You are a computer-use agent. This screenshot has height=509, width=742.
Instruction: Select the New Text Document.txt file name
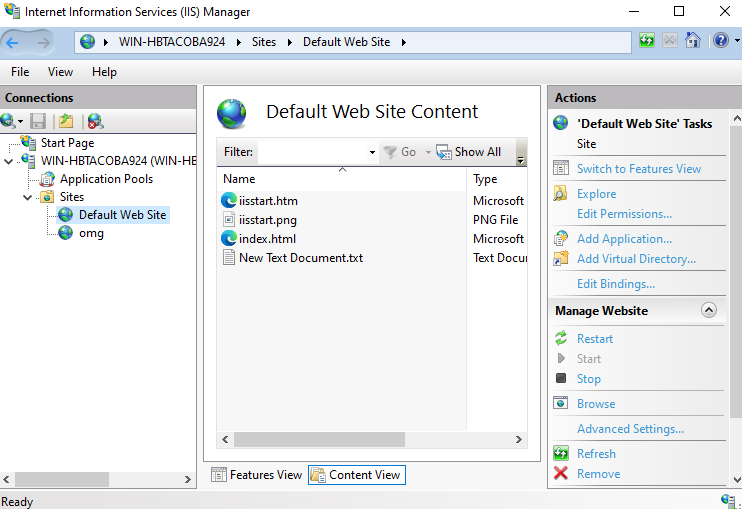[301, 258]
